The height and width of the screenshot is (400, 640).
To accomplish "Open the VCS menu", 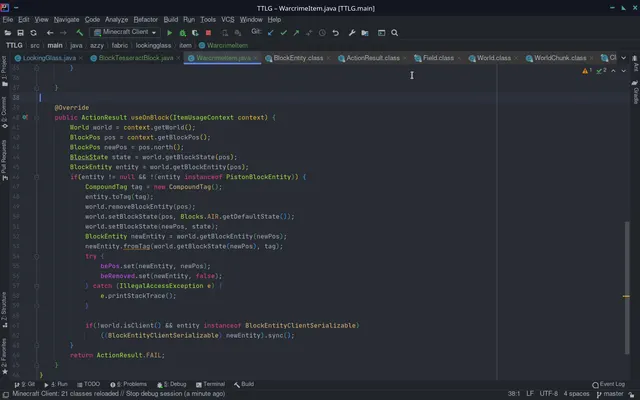I will click(228, 20).
